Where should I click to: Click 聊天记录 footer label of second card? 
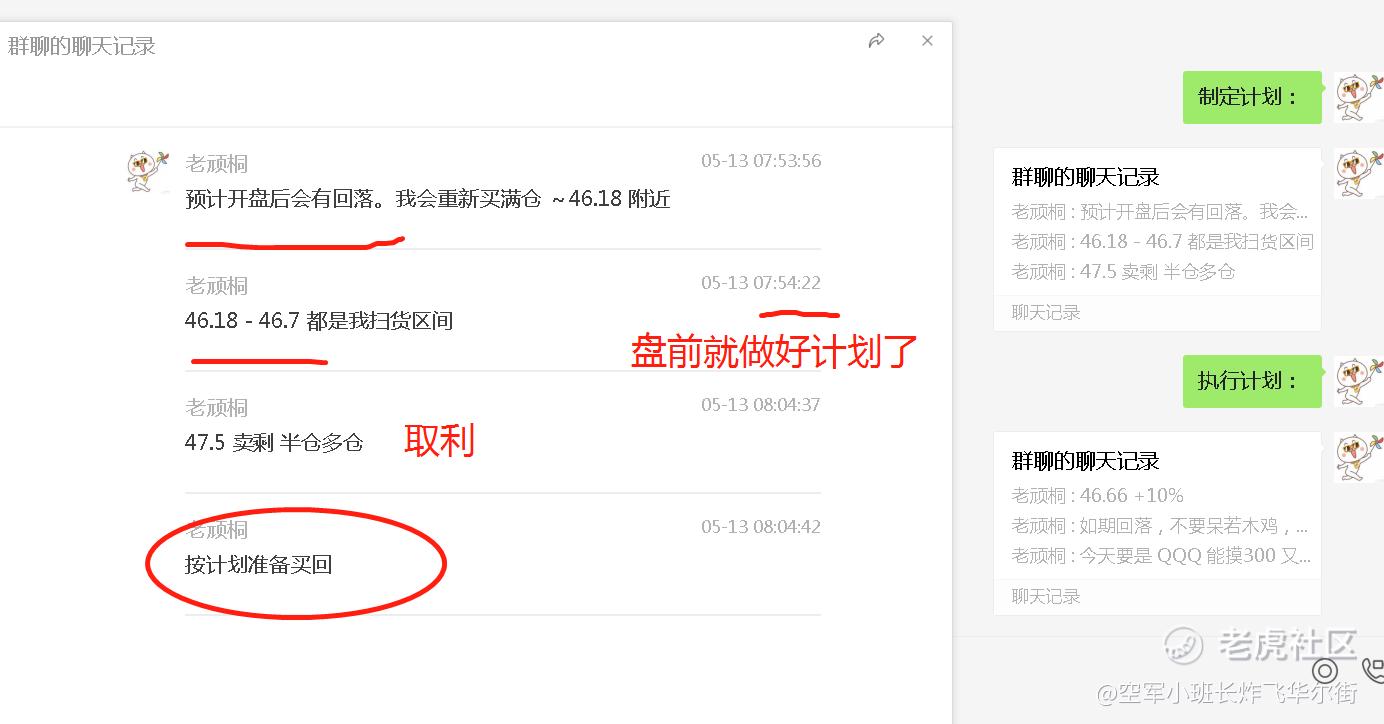click(1046, 597)
